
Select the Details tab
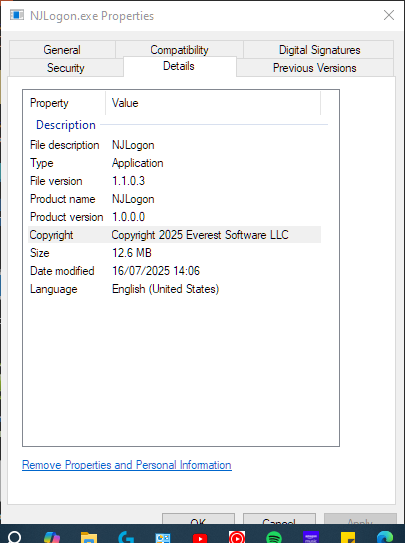pos(179,66)
